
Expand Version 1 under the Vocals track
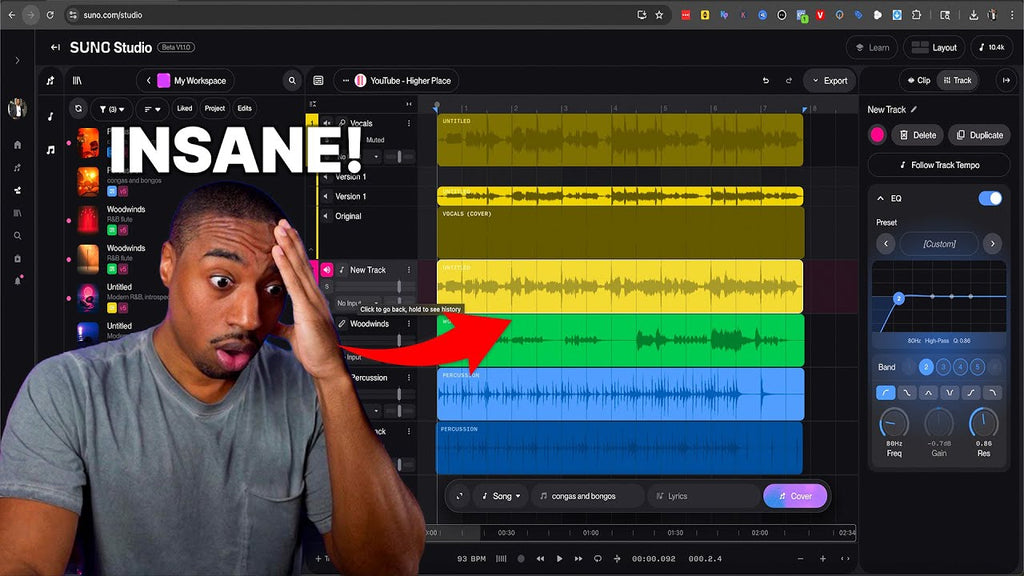coord(325,176)
